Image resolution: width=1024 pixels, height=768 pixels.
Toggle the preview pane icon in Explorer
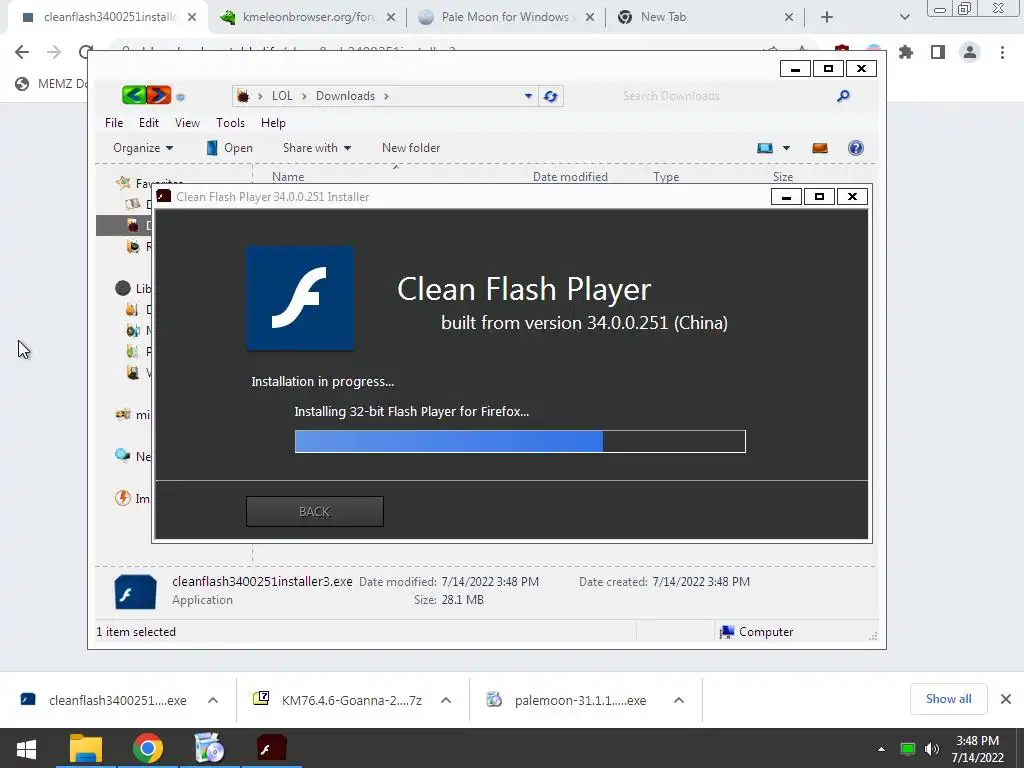click(820, 148)
